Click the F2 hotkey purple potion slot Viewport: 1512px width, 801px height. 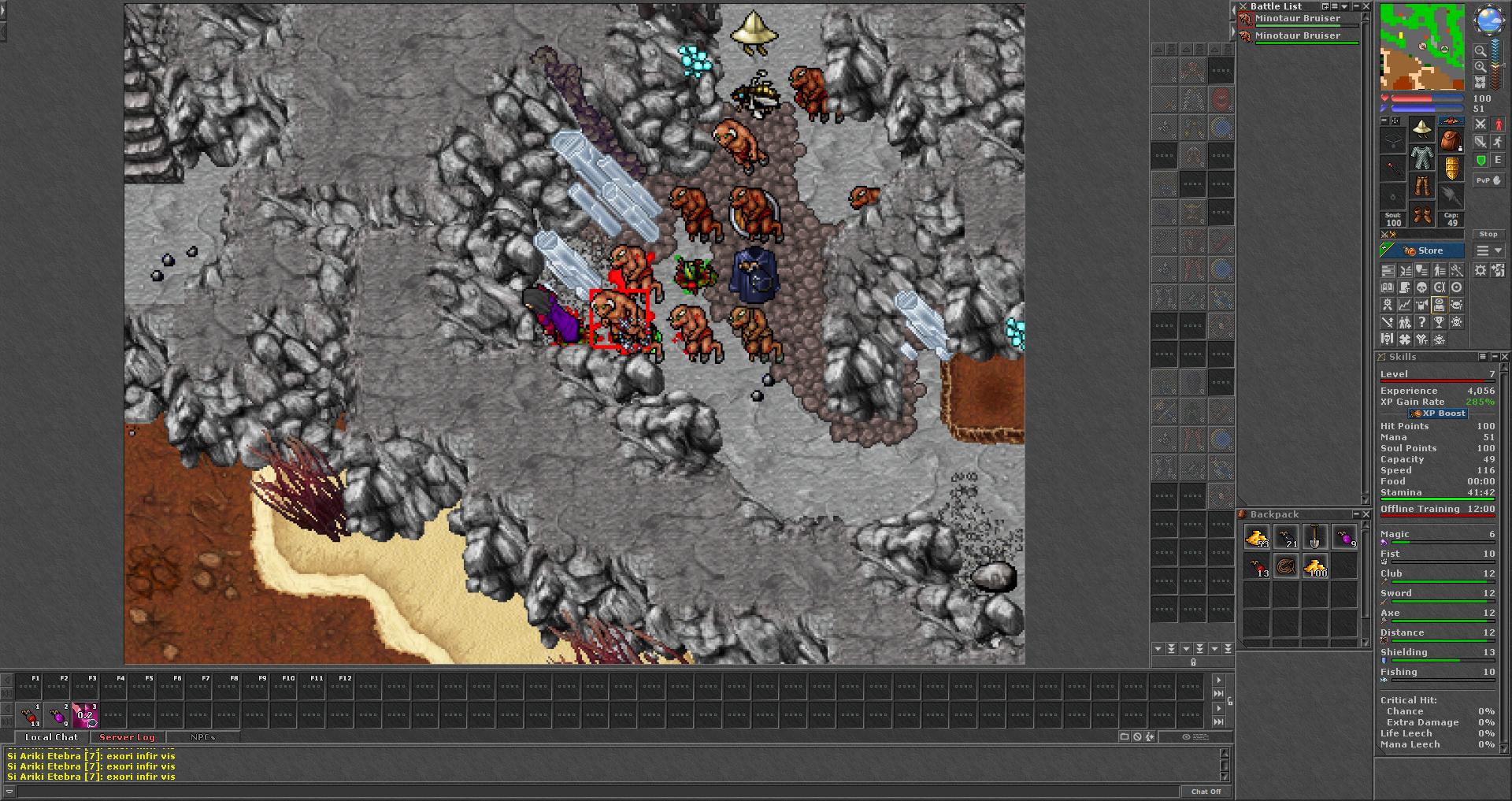coord(57,715)
